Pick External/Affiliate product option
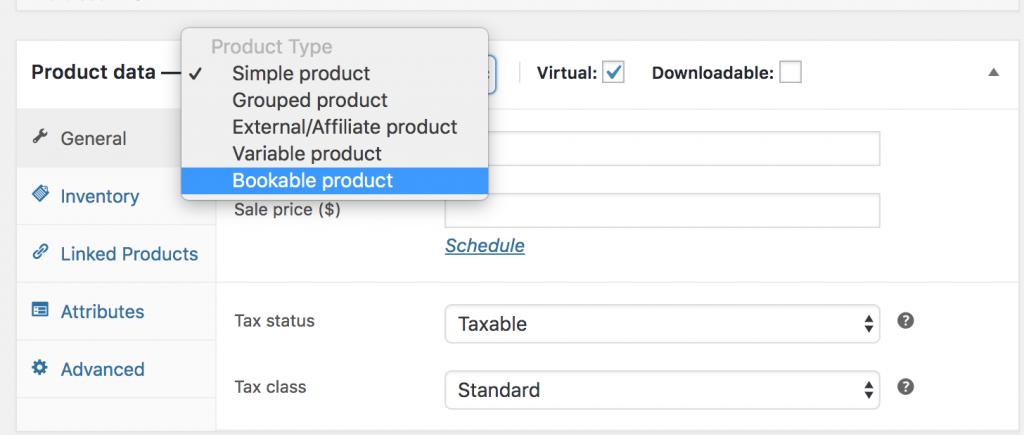This screenshot has height=435, width=1024. coord(344,127)
